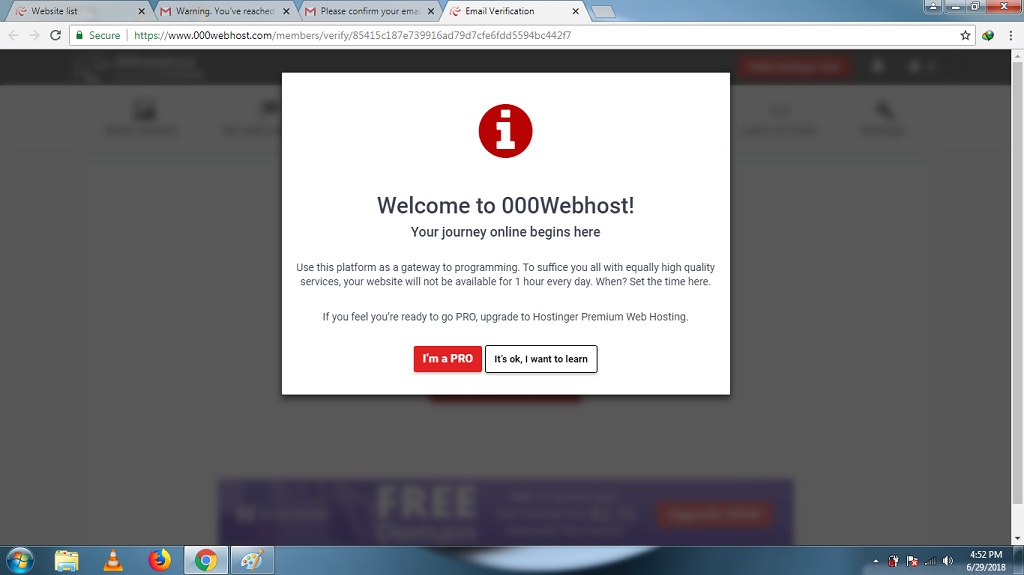The height and width of the screenshot is (575, 1024).
Task: Open the Windows Start menu
Action: pos(20,561)
